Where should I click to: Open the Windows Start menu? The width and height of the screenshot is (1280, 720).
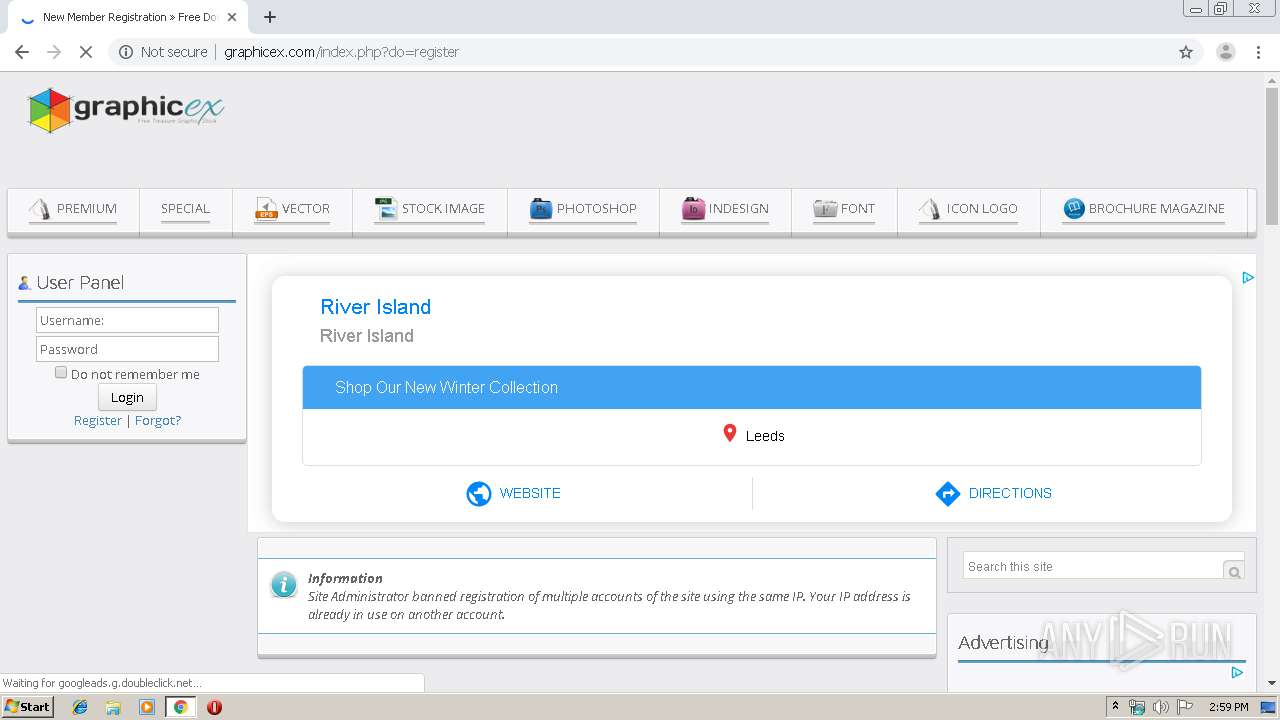click(x=27, y=706)
